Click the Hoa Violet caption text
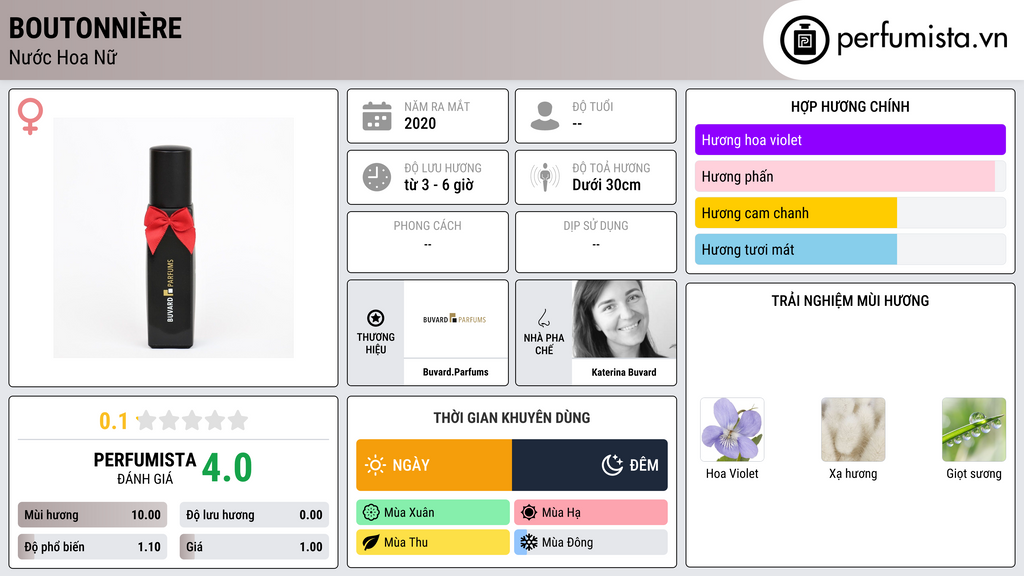This screenshot has width=1024, height=576. tap(732, 473)
